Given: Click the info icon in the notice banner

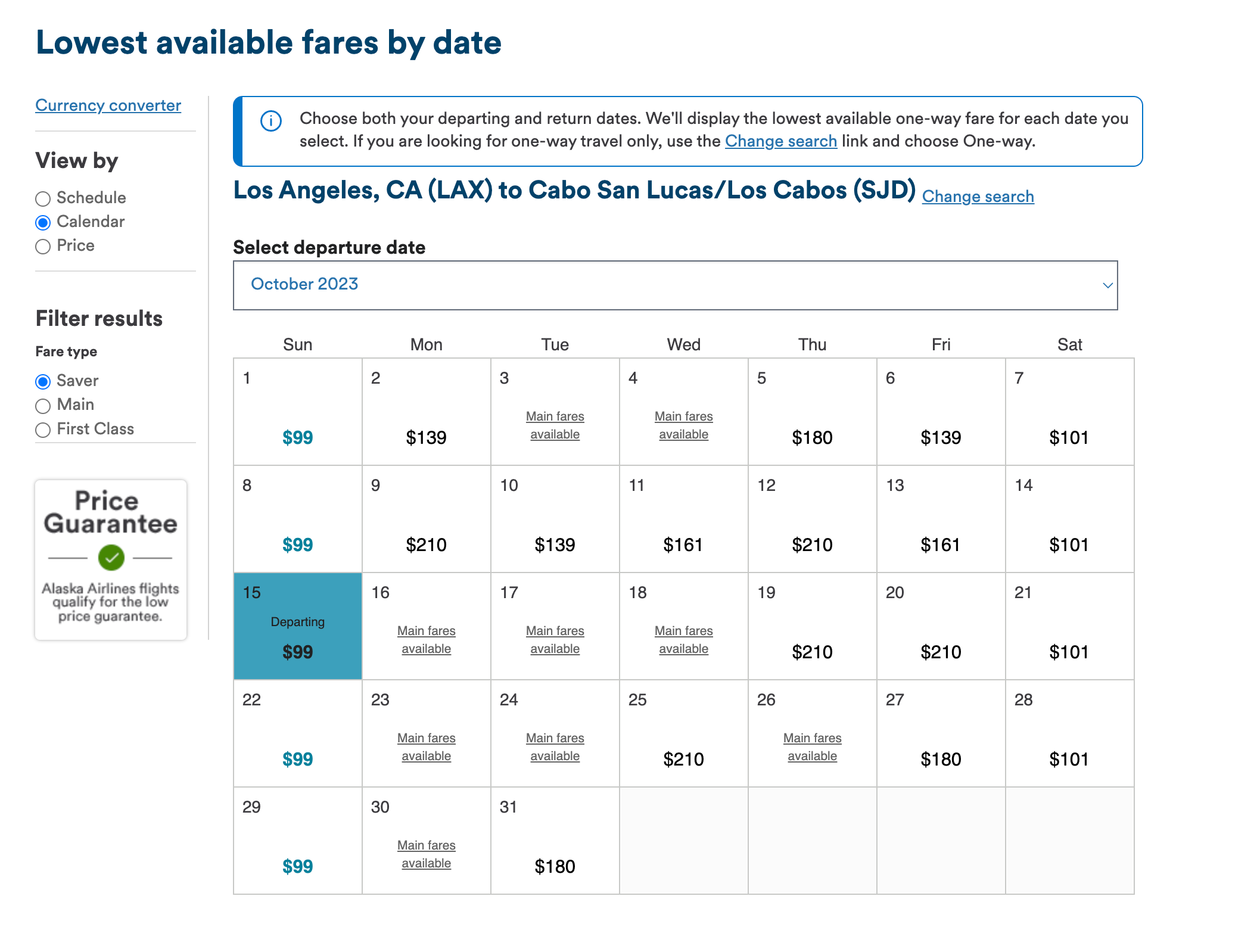Looking at the screenshot, I should click(x=270, y=120).
